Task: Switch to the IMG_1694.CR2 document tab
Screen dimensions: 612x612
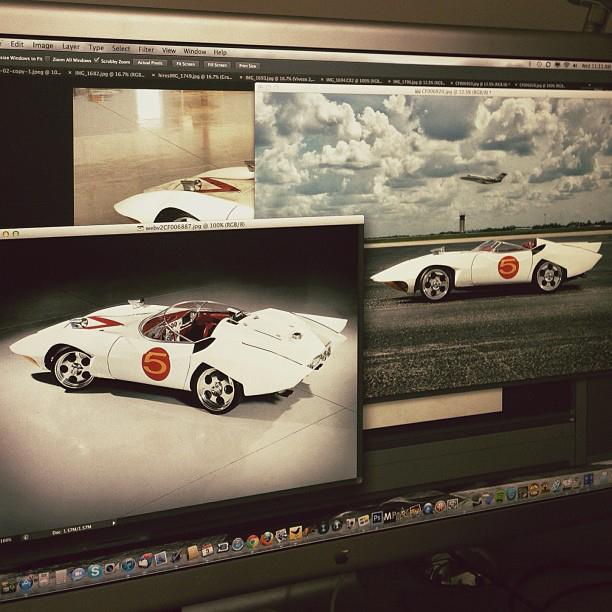Action: coord(353,80)
